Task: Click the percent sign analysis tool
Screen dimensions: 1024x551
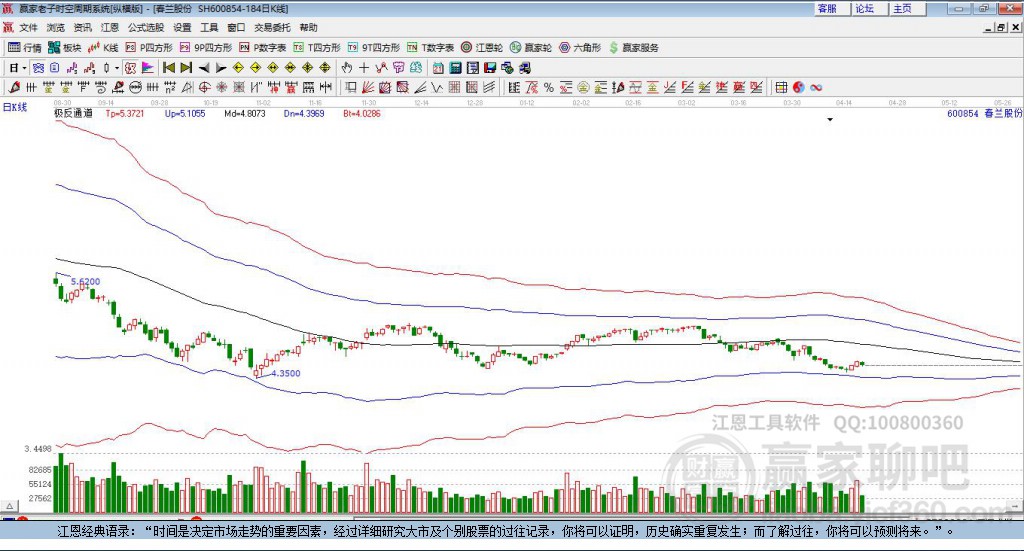Action: point(549,87)
